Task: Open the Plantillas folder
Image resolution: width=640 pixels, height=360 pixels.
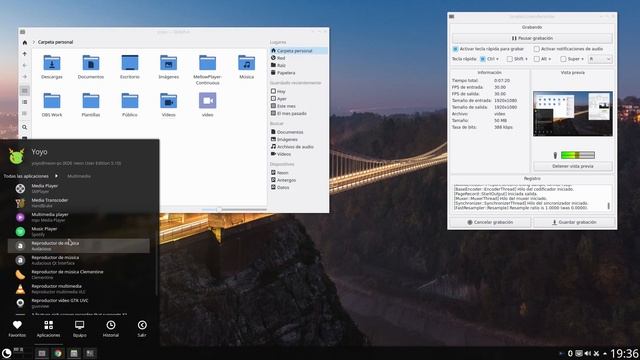Action: [x=91, y=101]
